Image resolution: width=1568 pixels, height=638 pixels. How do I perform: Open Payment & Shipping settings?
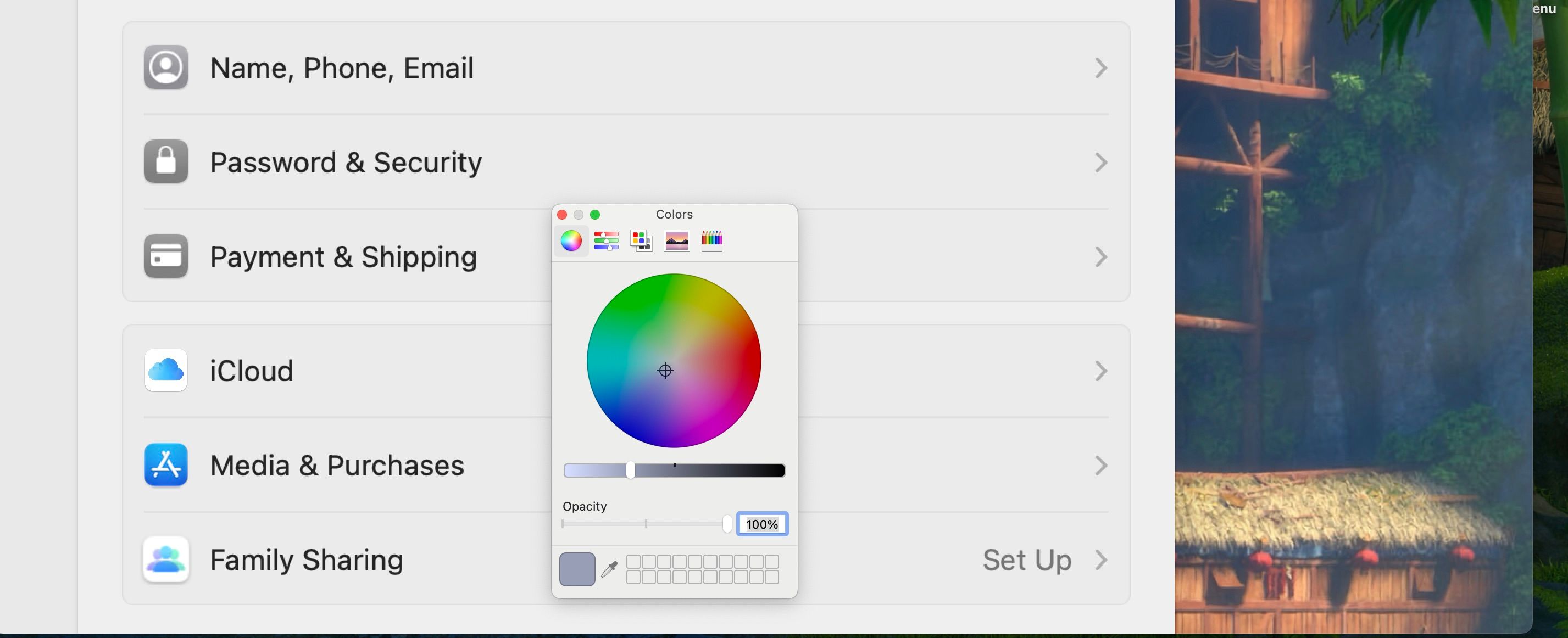pos(626,256)
